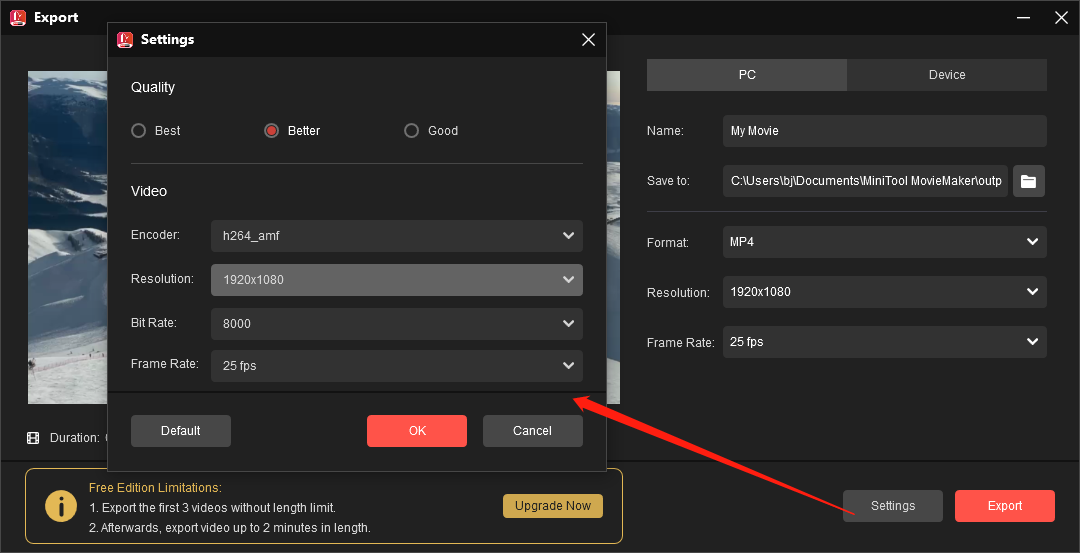Close the Export window with X

point(1061,18)
